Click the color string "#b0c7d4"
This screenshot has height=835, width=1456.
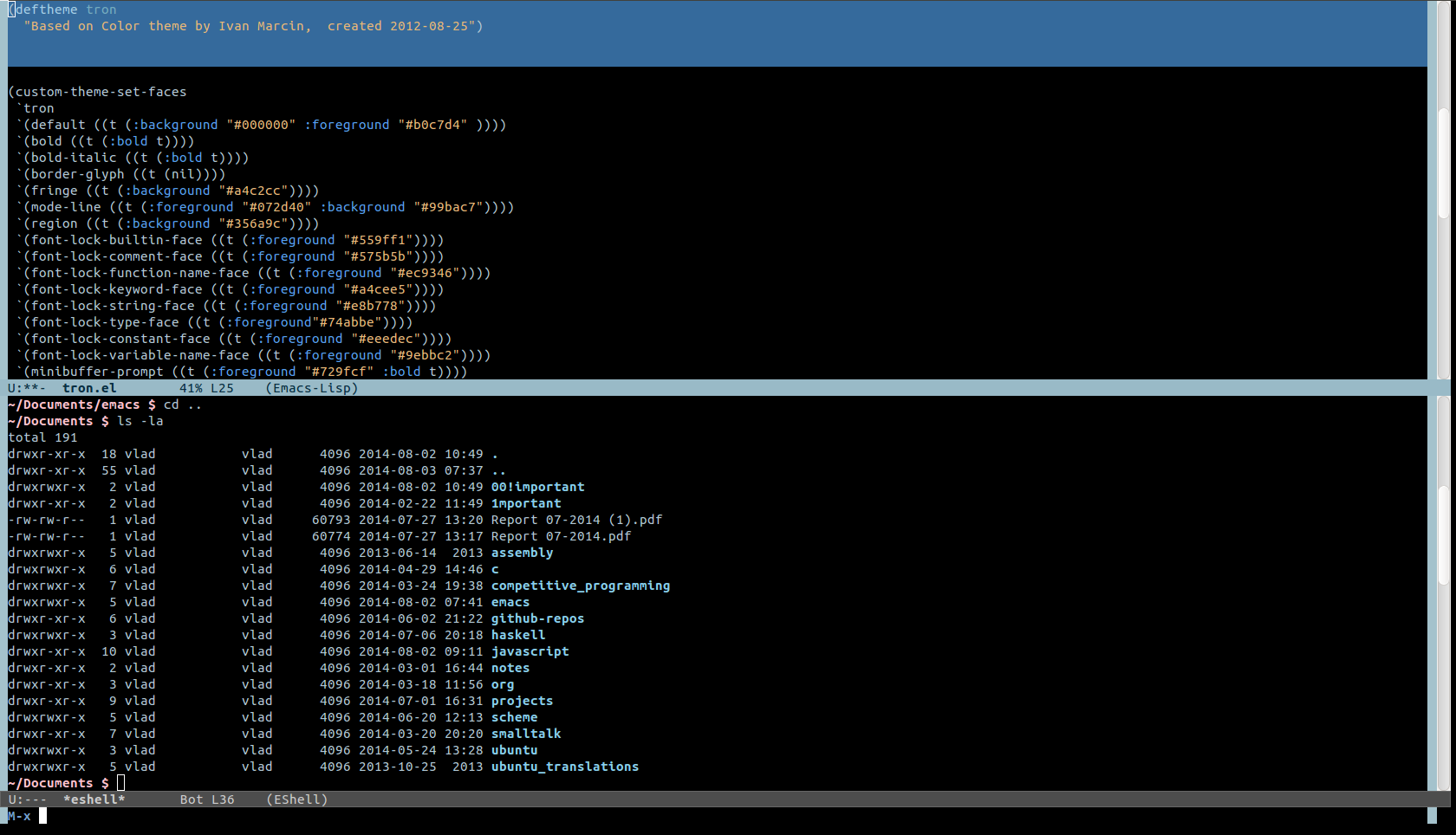click(432, 125)
